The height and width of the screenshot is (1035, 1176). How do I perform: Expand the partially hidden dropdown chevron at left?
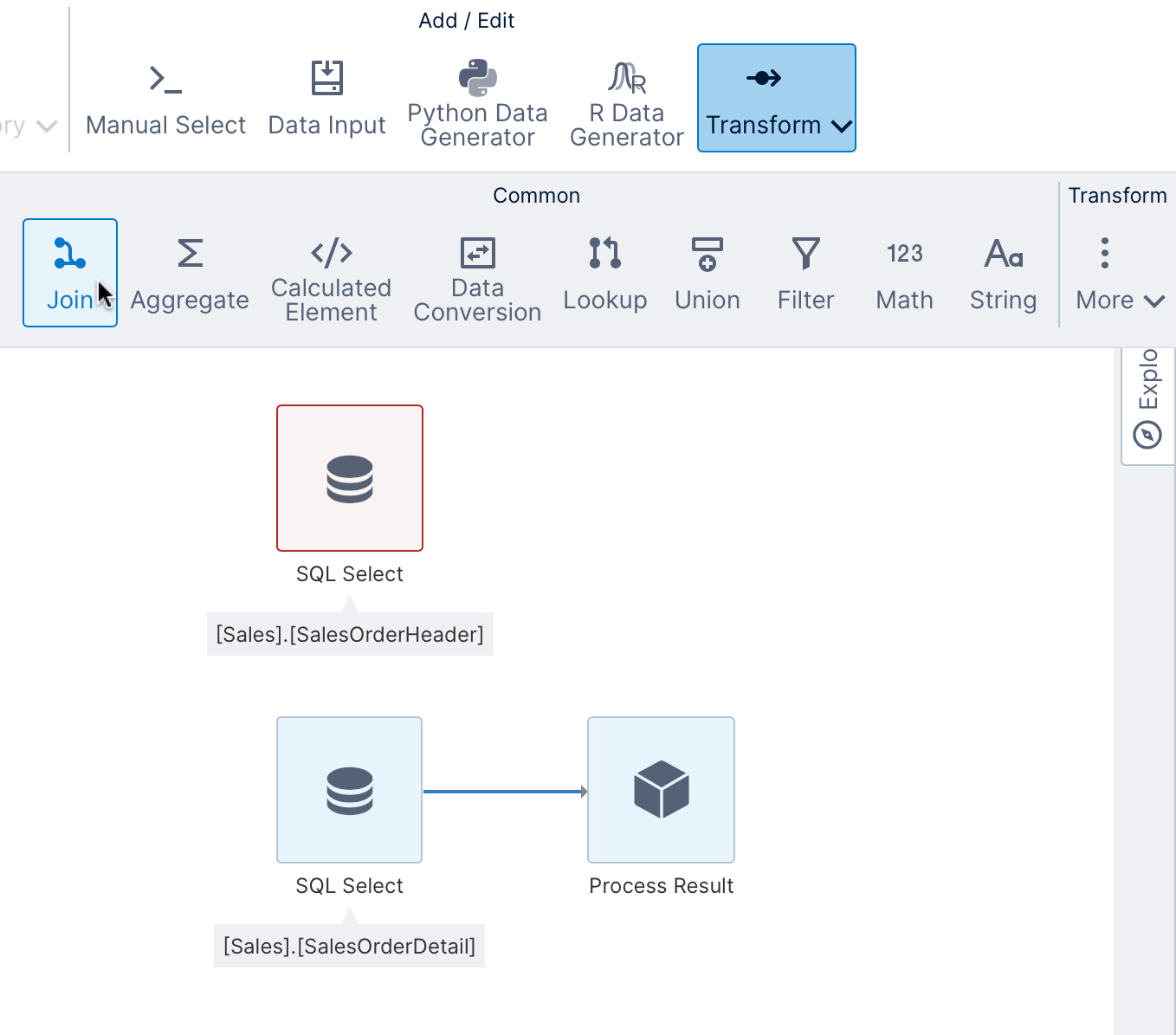(47, 126)
